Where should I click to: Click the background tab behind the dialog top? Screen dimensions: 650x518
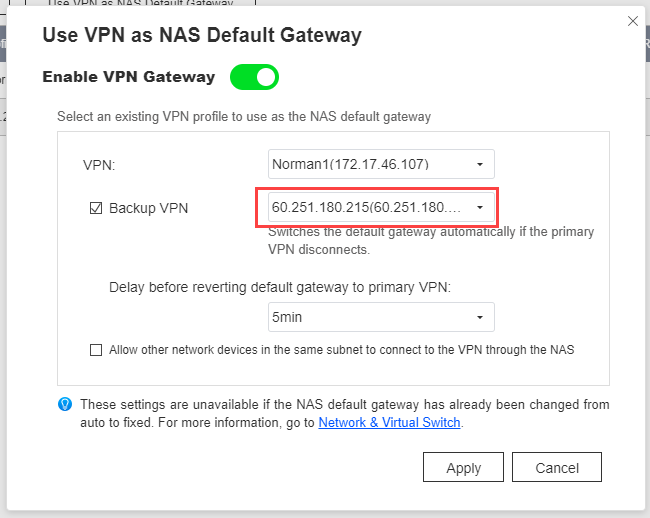pyautogui.click(x=141, y=3)
